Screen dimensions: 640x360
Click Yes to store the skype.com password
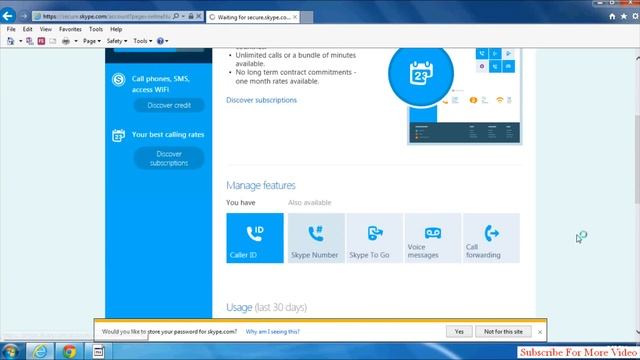coord(459,332)
